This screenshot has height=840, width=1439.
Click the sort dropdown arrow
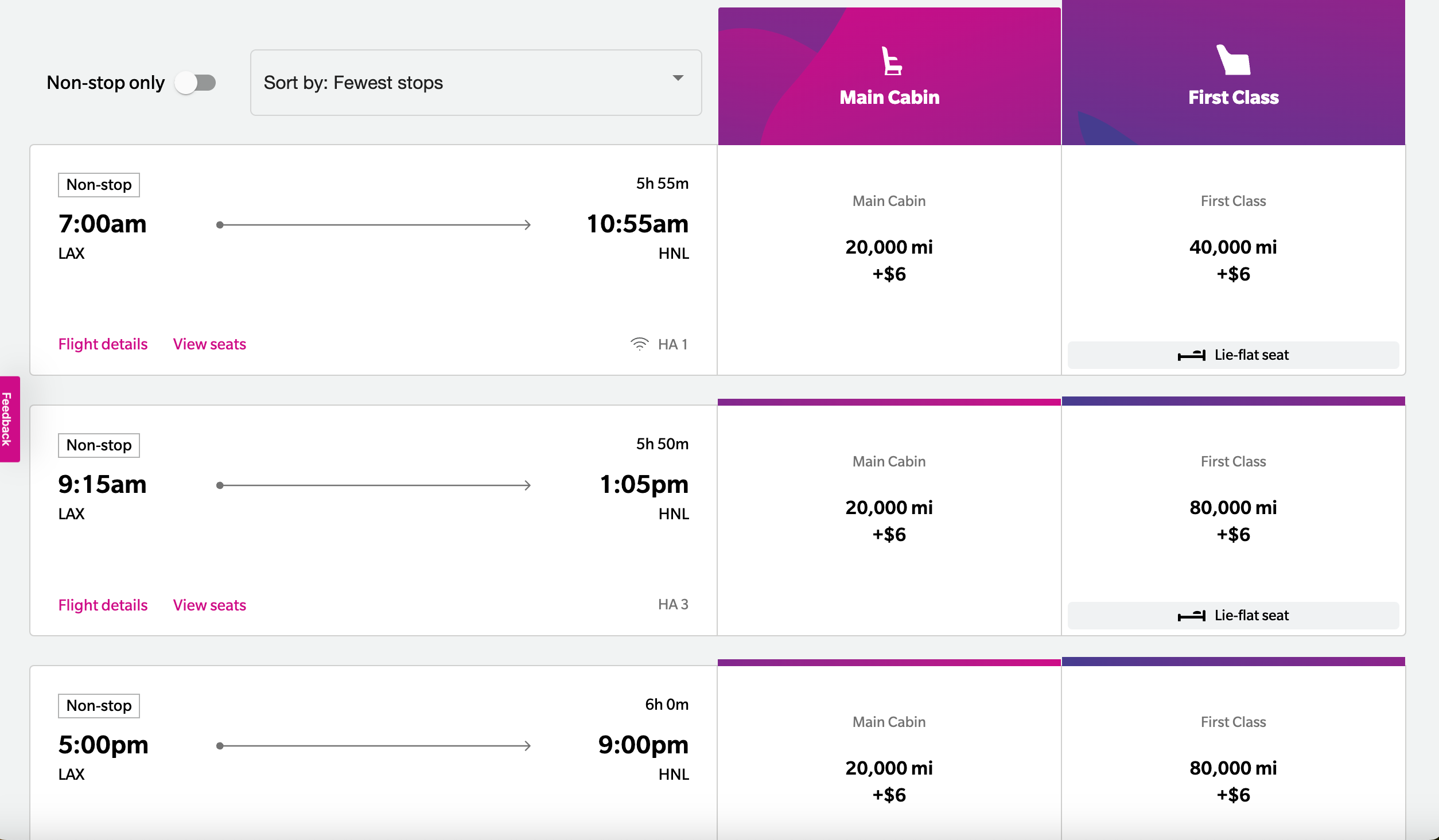[678, 78]
